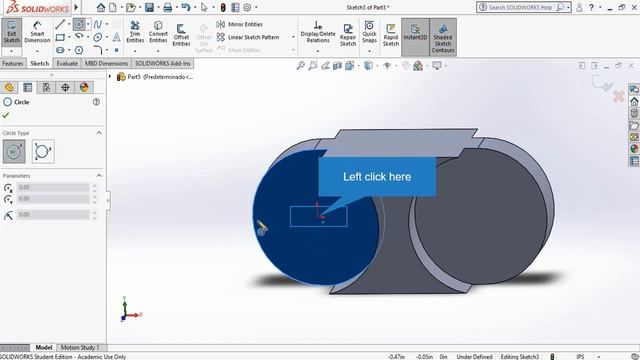This screenshot has height=360, width=640.
Task: Click the Open file icon
Action: pyautogui.click(x=130, y=7)
